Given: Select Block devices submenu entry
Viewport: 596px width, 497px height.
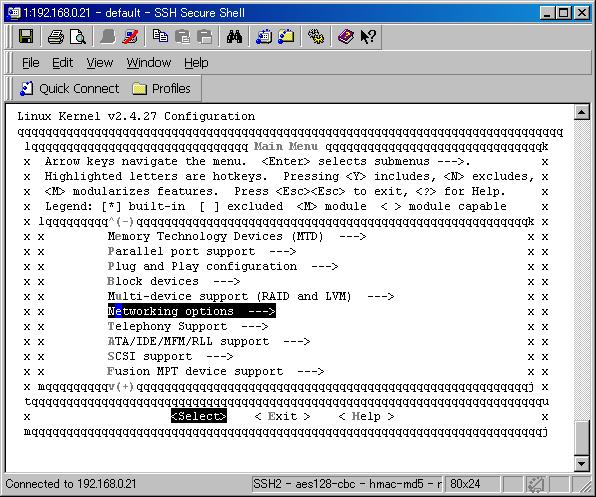Looking at the screenshot, I should point(174,281).
